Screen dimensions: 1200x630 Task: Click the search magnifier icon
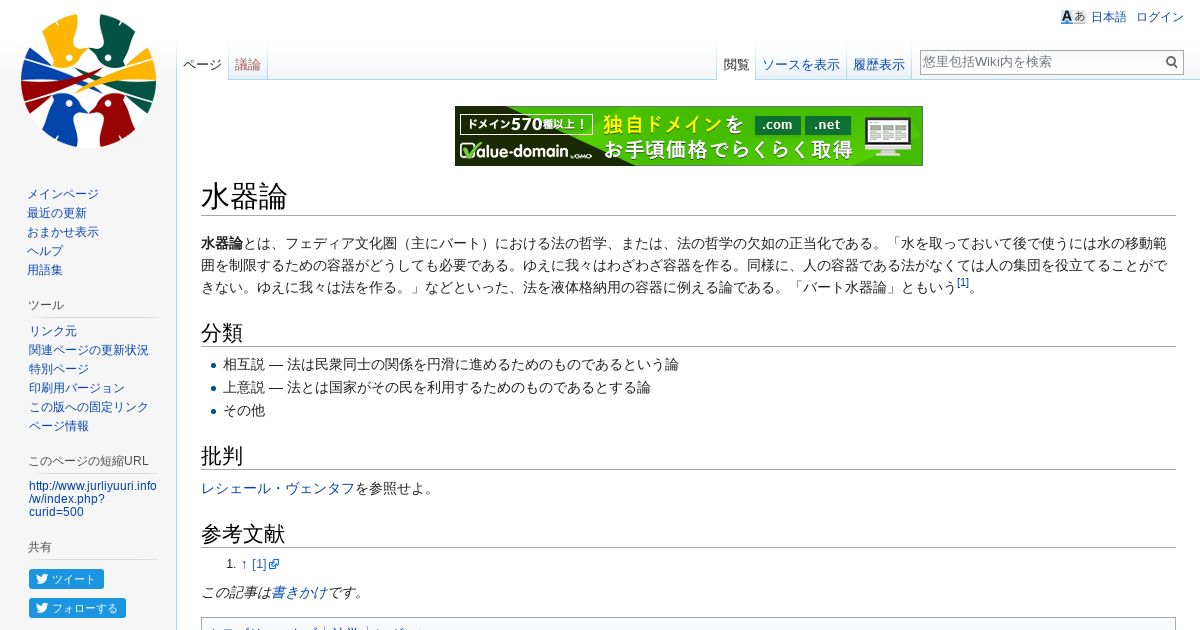click(1172, 62)
